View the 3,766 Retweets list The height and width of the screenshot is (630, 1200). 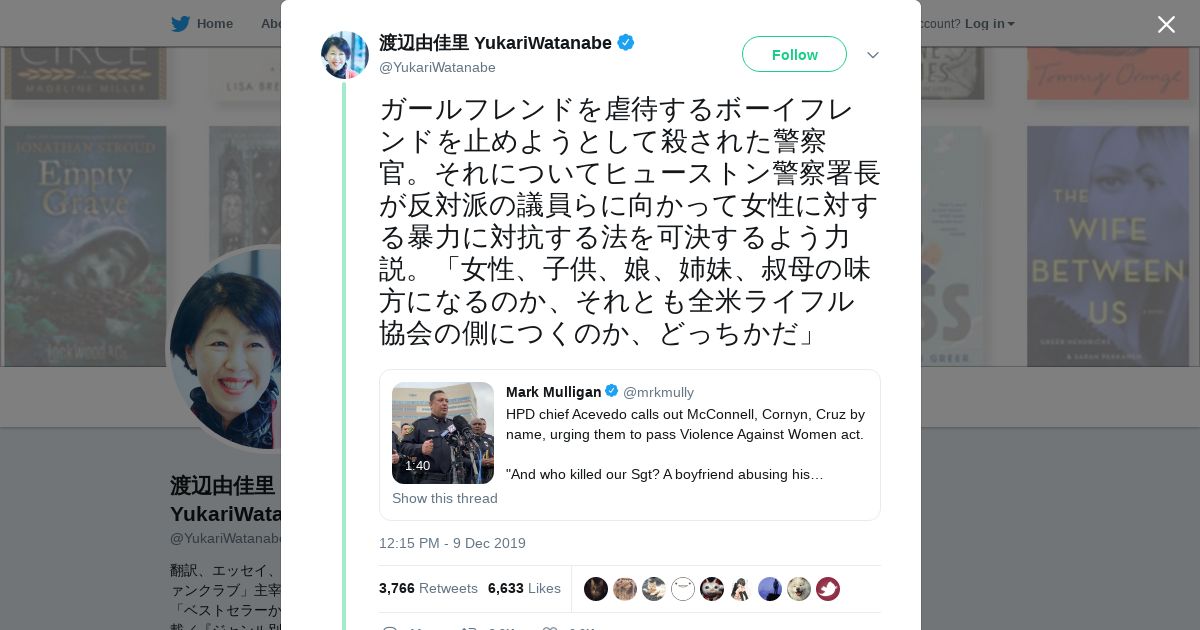click(428, 588)
